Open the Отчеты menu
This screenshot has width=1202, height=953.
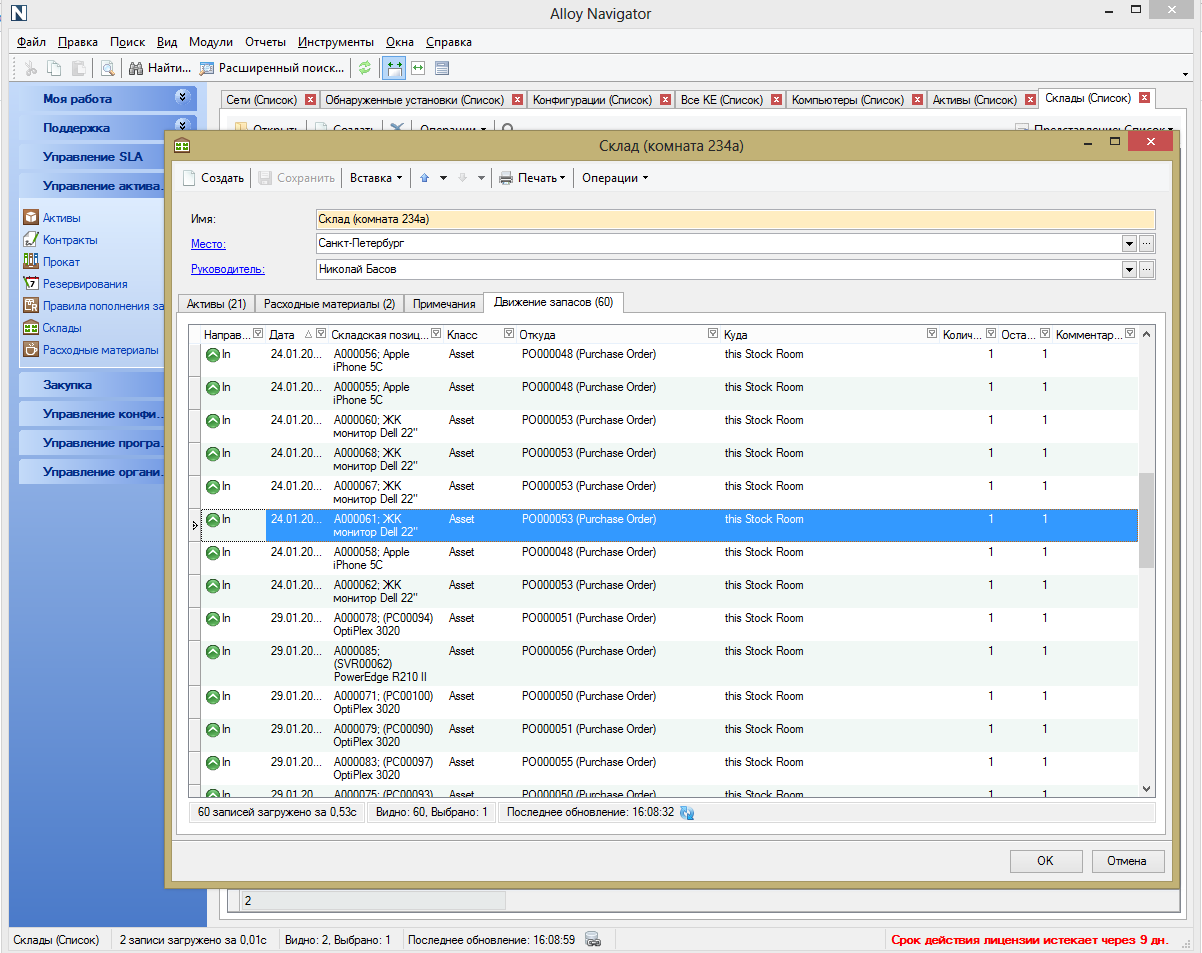266,42
